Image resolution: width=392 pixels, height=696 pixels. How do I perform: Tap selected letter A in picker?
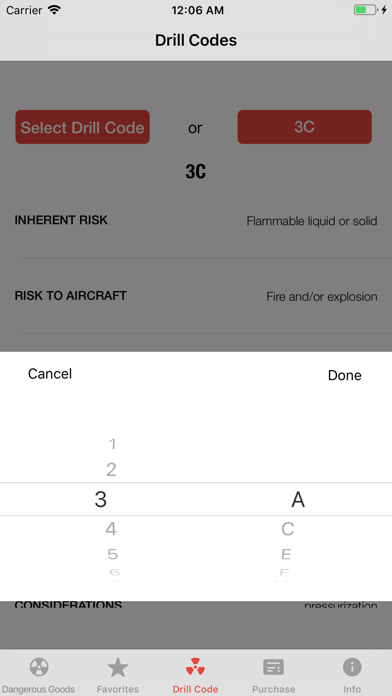point(298,500)
